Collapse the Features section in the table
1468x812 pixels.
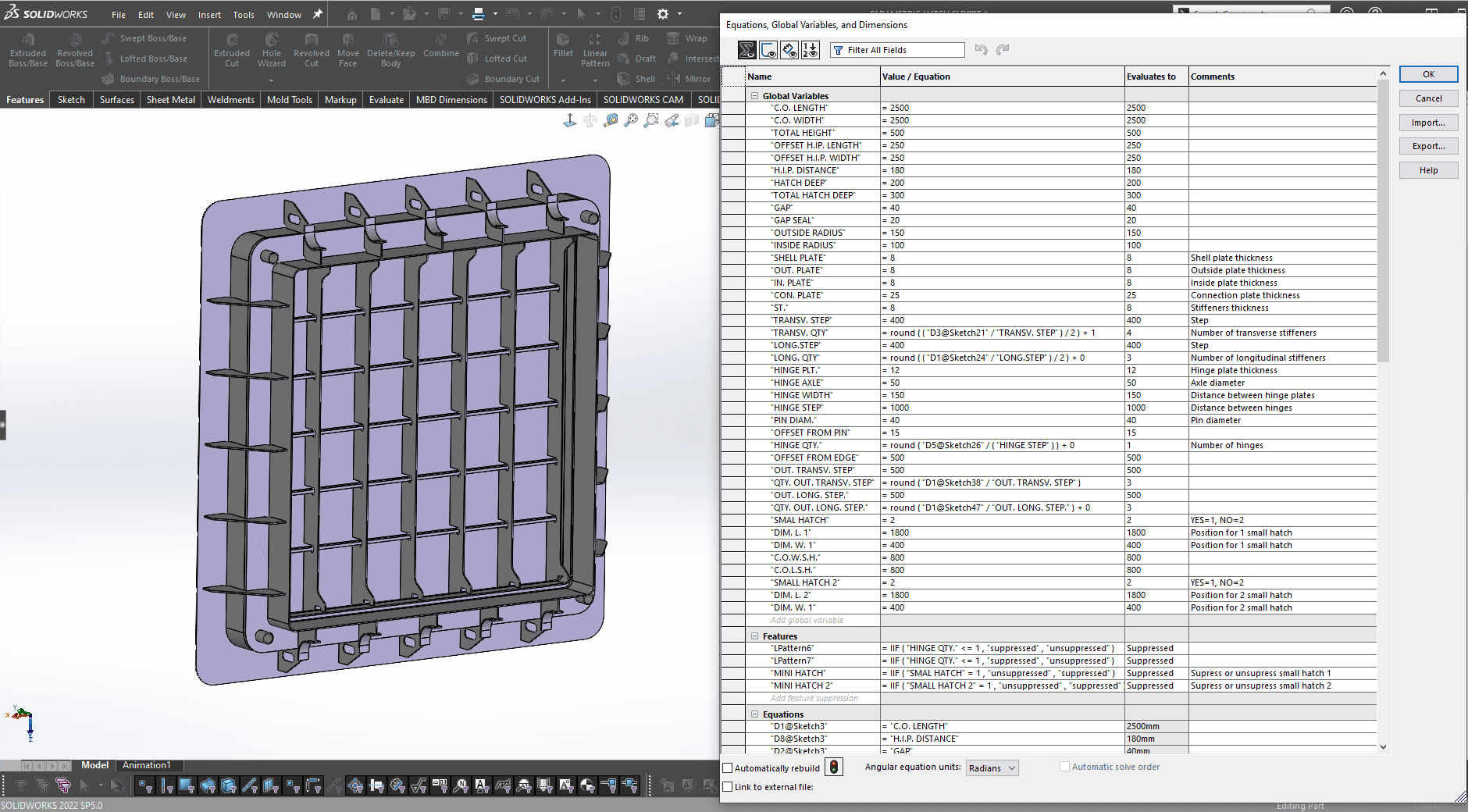click(755, 636)
